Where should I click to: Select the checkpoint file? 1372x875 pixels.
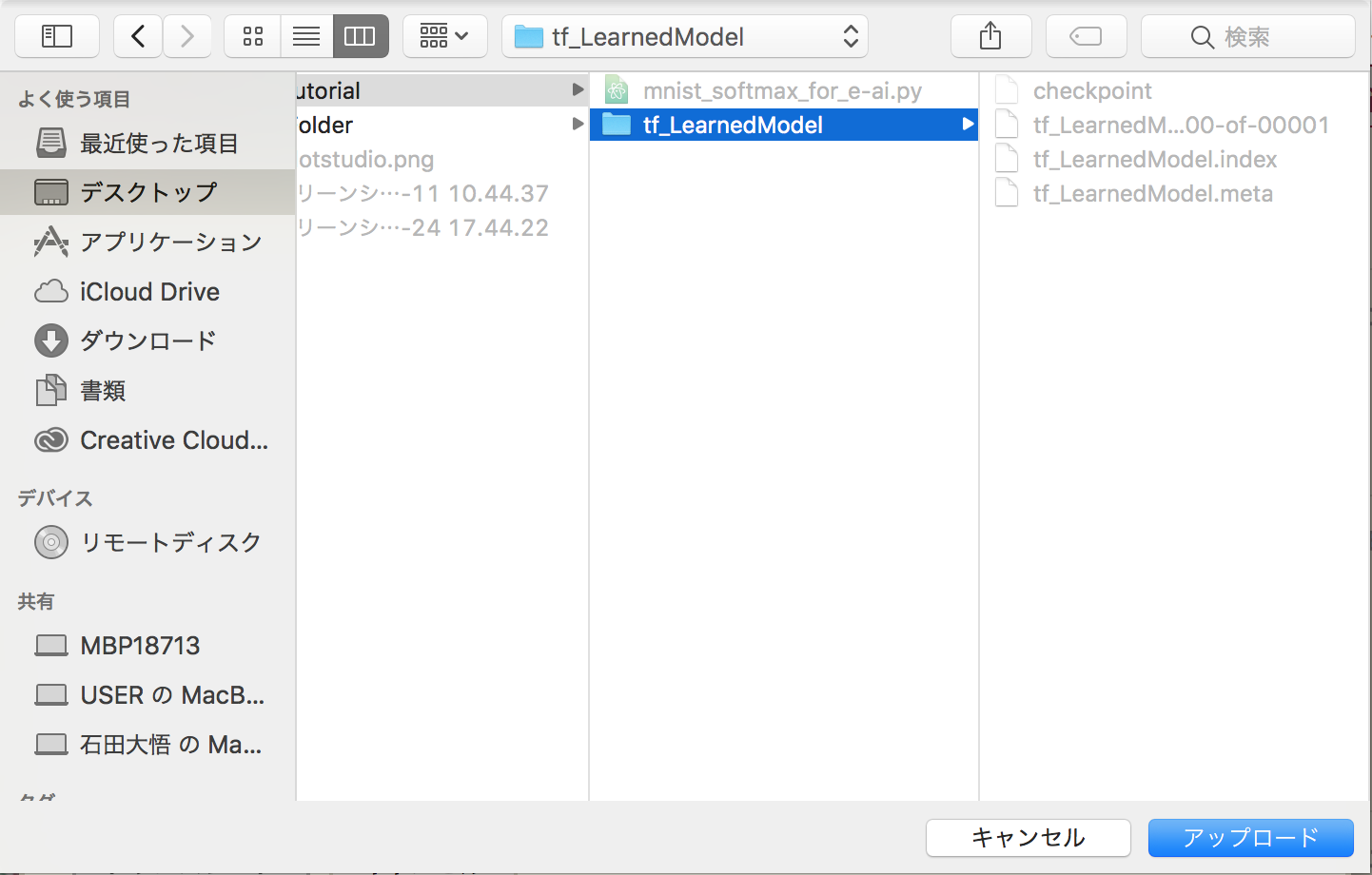click(x=1175, y=90)
